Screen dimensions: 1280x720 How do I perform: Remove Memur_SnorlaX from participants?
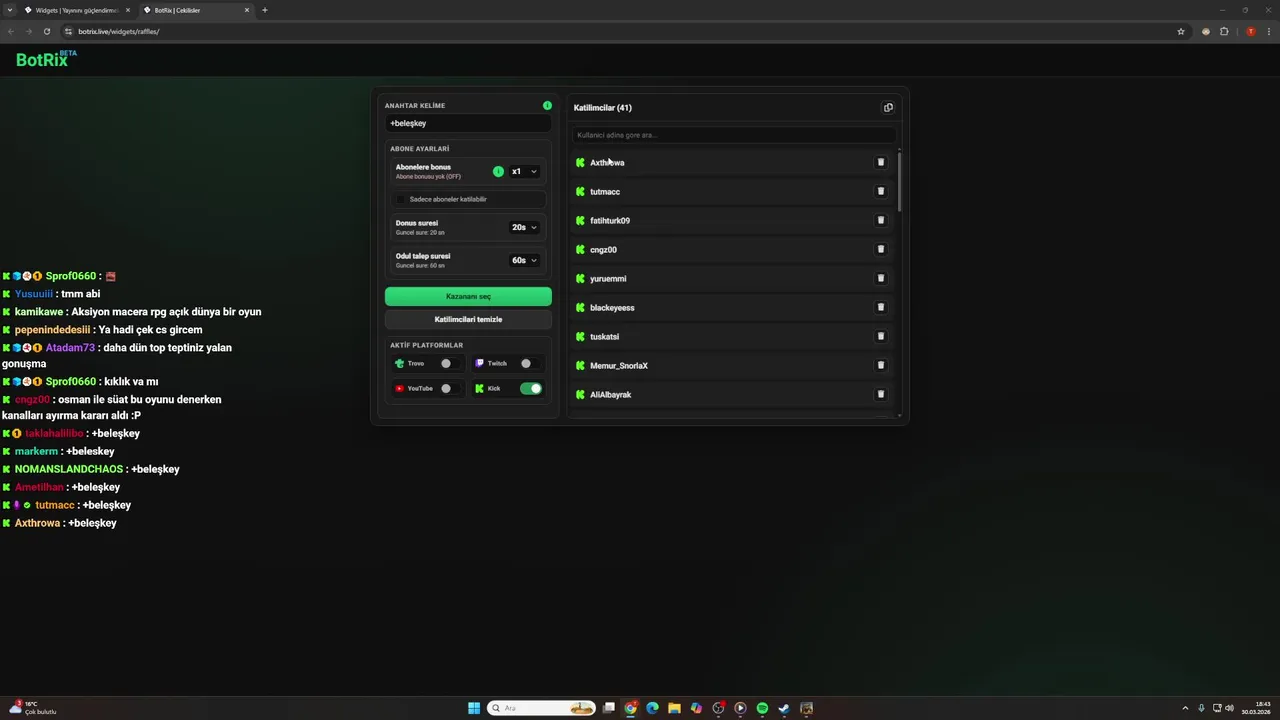pyautogui.click(x=881, y=365)
